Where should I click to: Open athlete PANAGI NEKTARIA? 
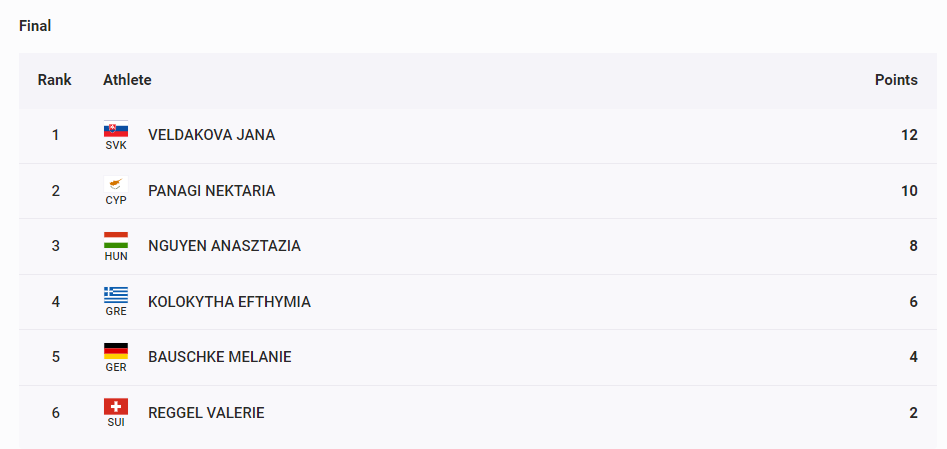pyautogui.click(x=211, y=191)
